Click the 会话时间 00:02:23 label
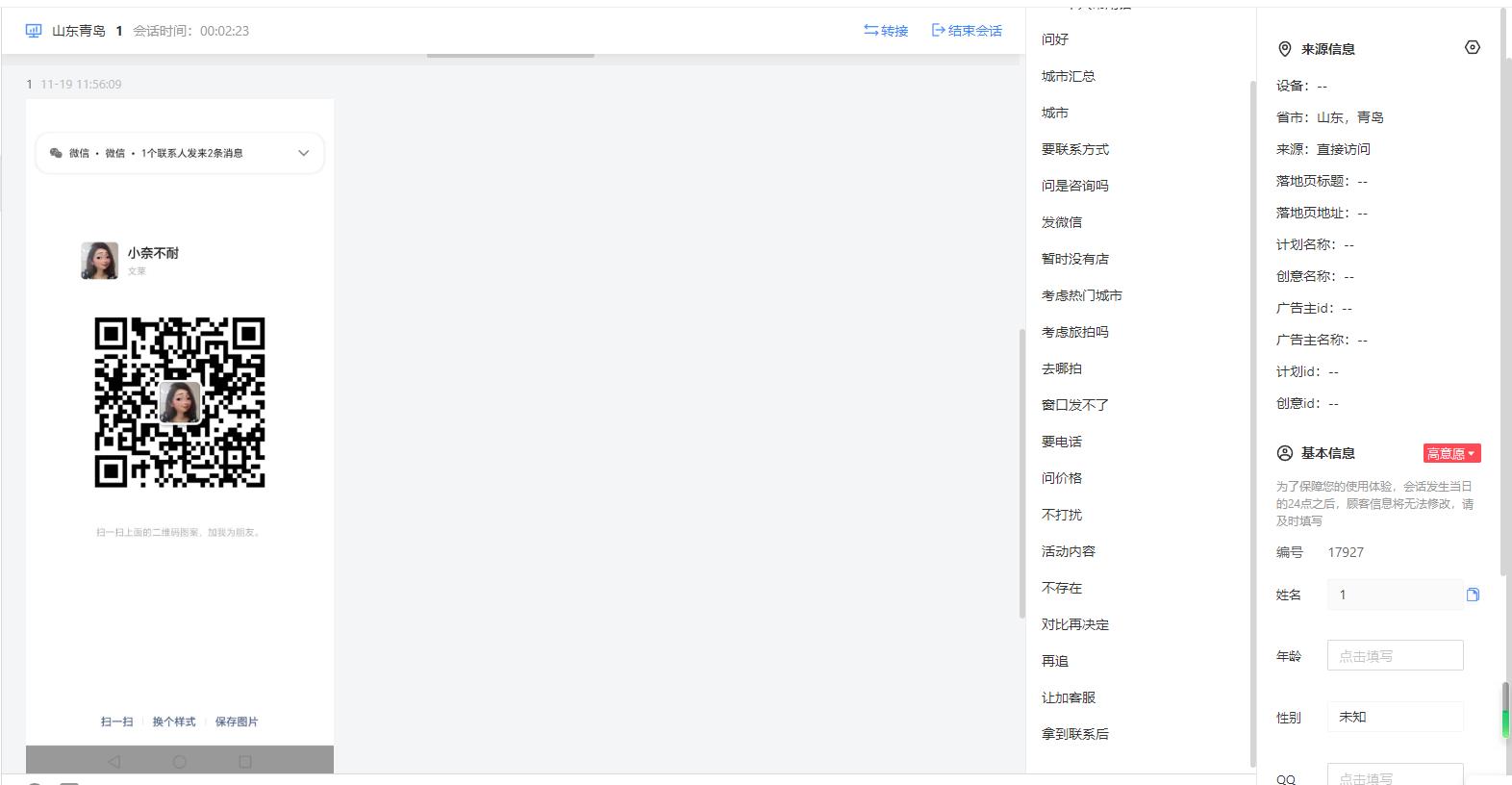This screenshot has width=1512, height=785. coord(191,31)
